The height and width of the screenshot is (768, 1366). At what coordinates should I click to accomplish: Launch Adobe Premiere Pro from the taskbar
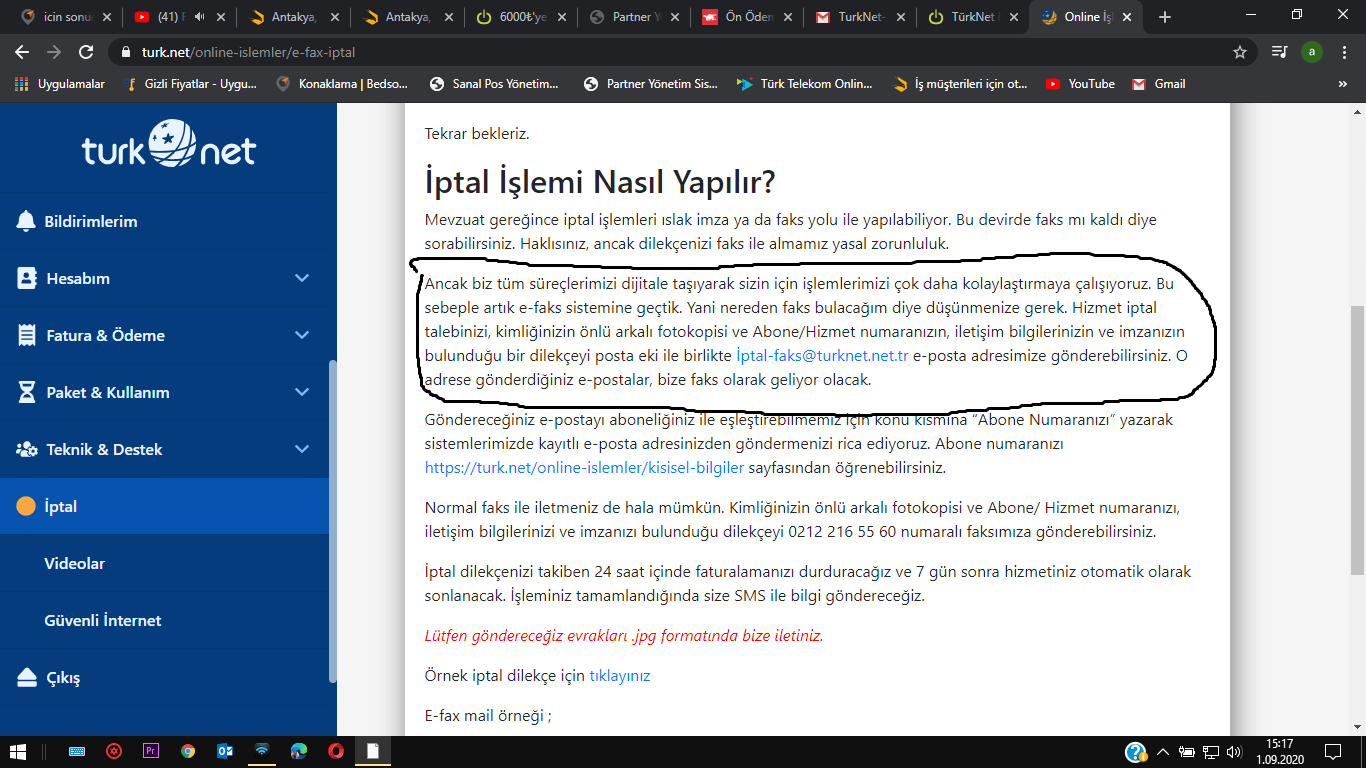[151, 751]
